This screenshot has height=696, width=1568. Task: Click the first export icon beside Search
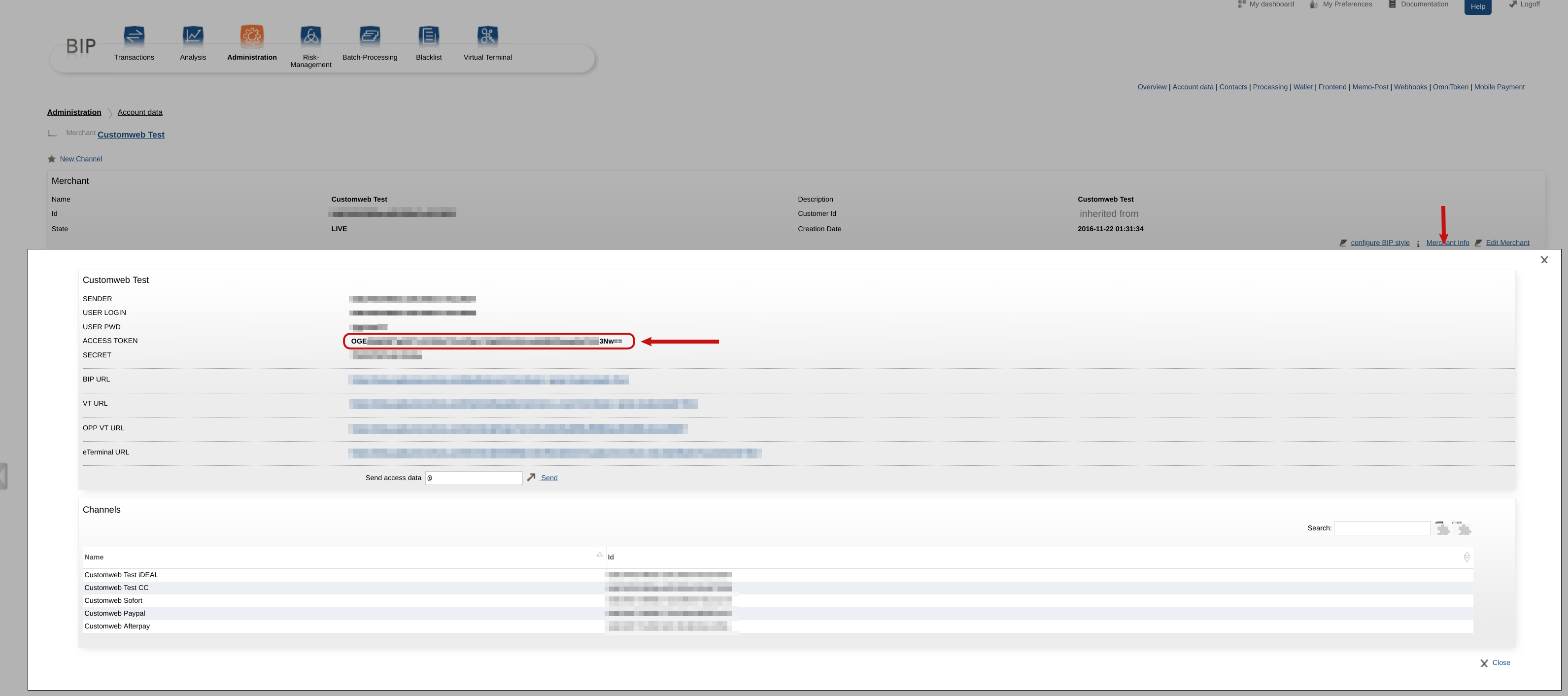1442,528
